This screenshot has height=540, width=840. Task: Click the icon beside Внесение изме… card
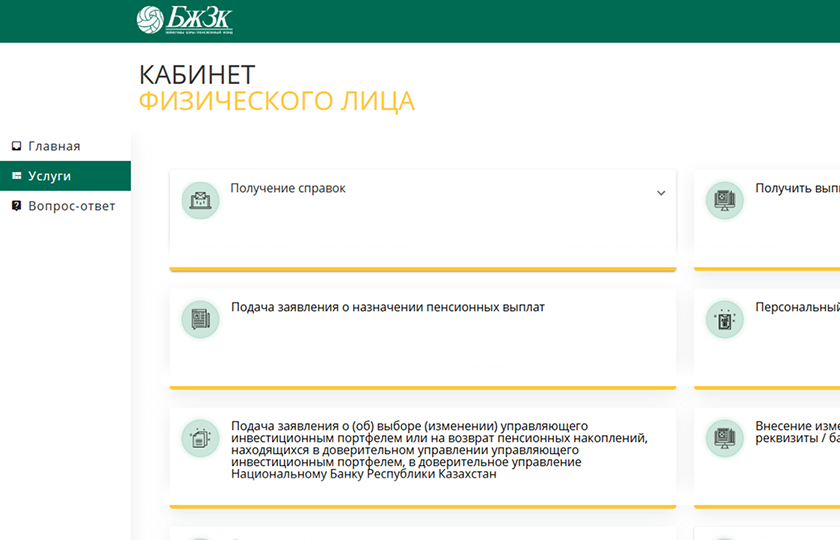[x=725, y=438]
